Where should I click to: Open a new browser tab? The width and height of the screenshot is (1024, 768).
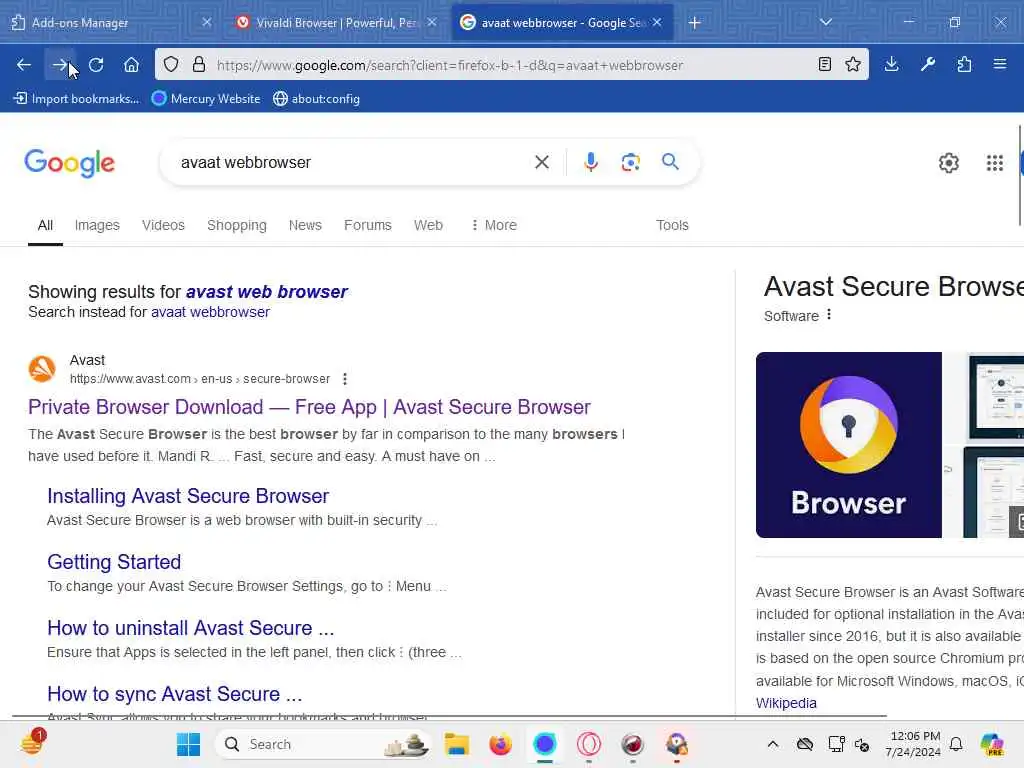coord(695,23)
